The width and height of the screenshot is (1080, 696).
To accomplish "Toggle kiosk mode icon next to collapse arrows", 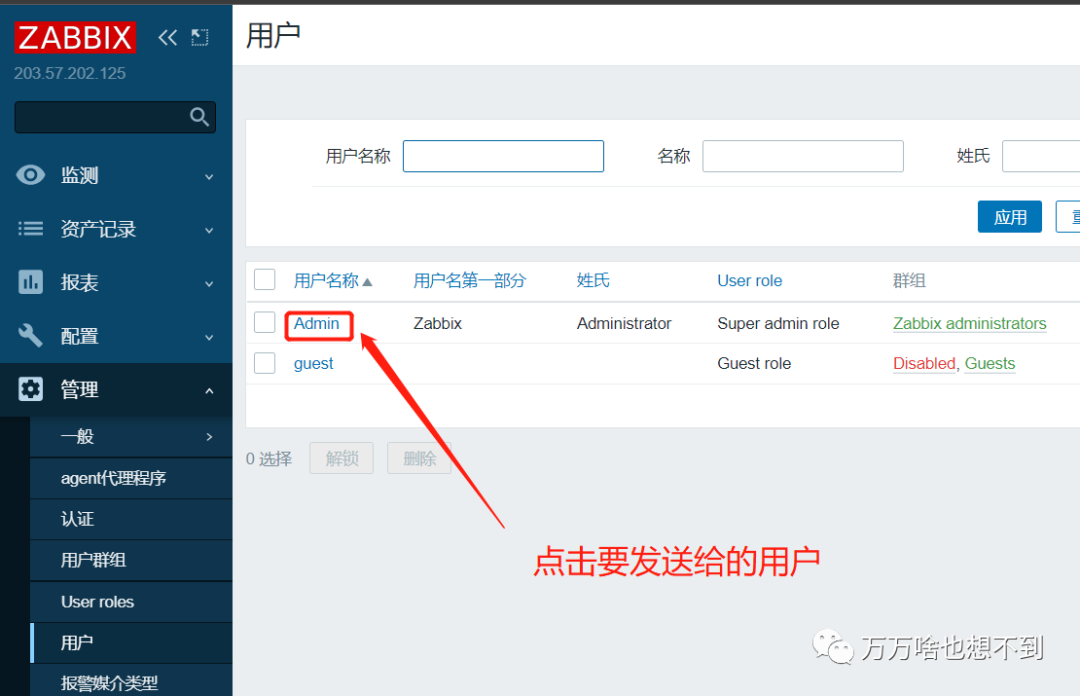I will click(x=200, y=37).
